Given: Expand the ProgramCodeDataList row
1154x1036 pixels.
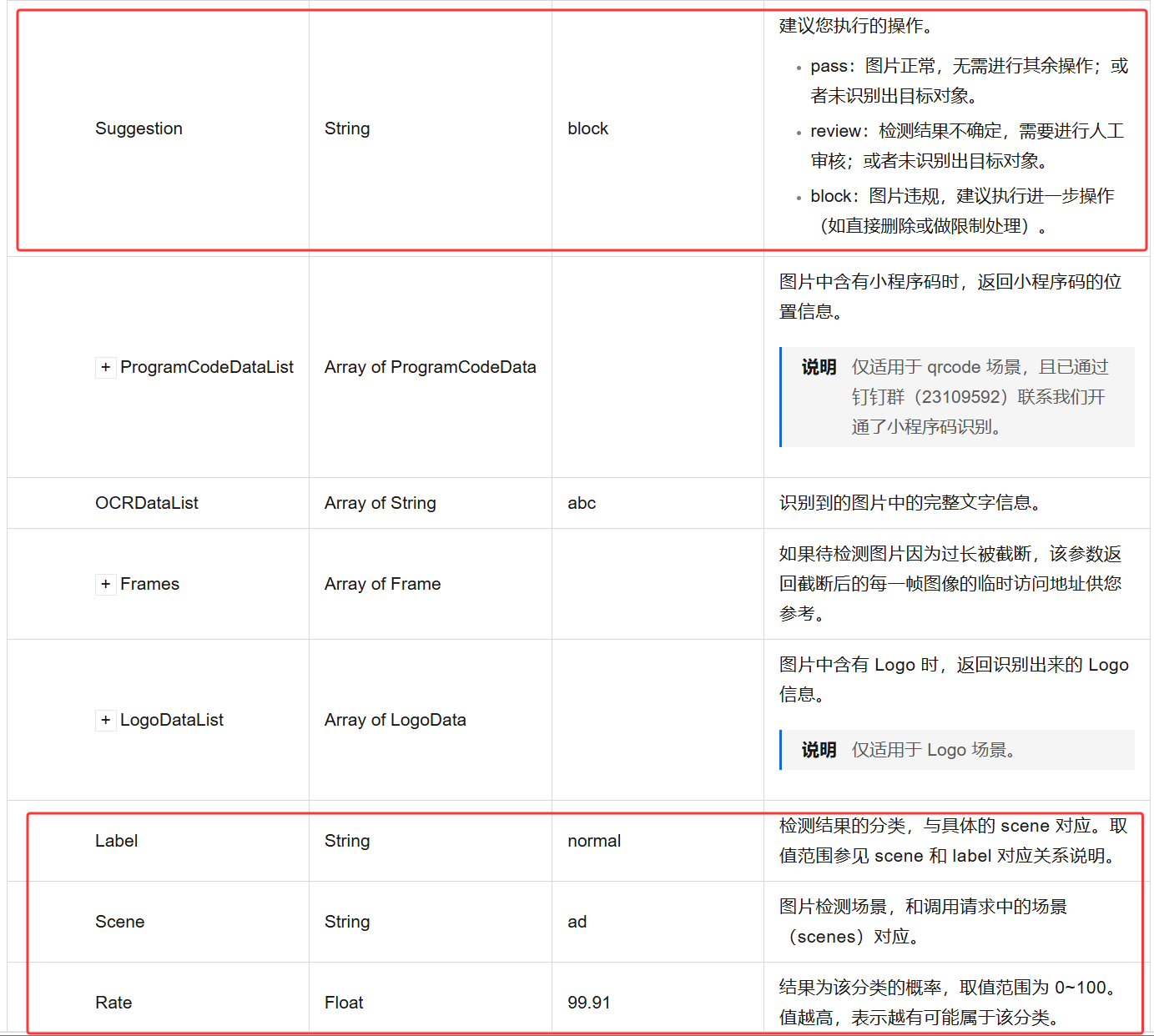Looking at the screenshot, I should click(x=105, y=367).
